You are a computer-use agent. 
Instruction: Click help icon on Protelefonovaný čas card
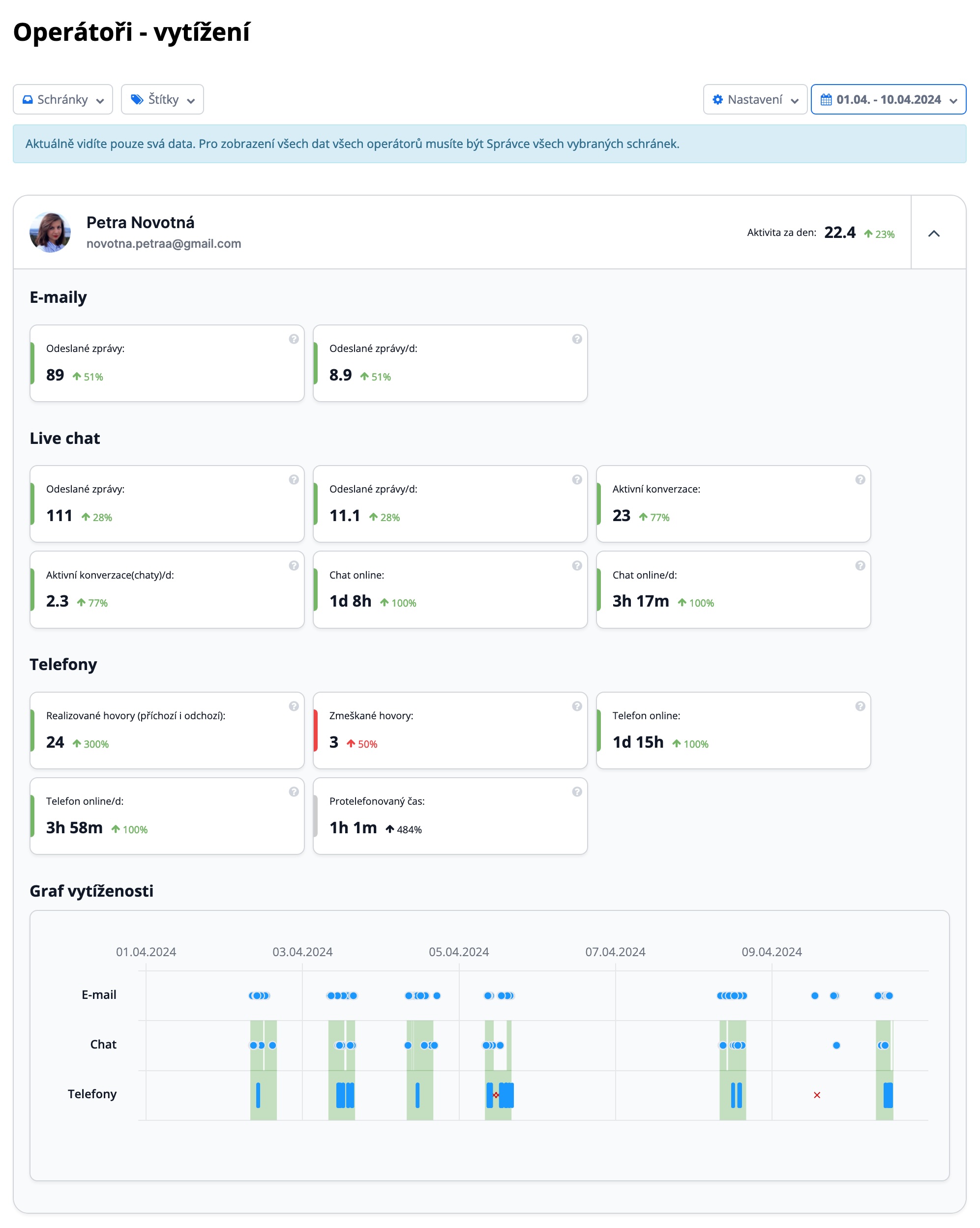[577, 791]
